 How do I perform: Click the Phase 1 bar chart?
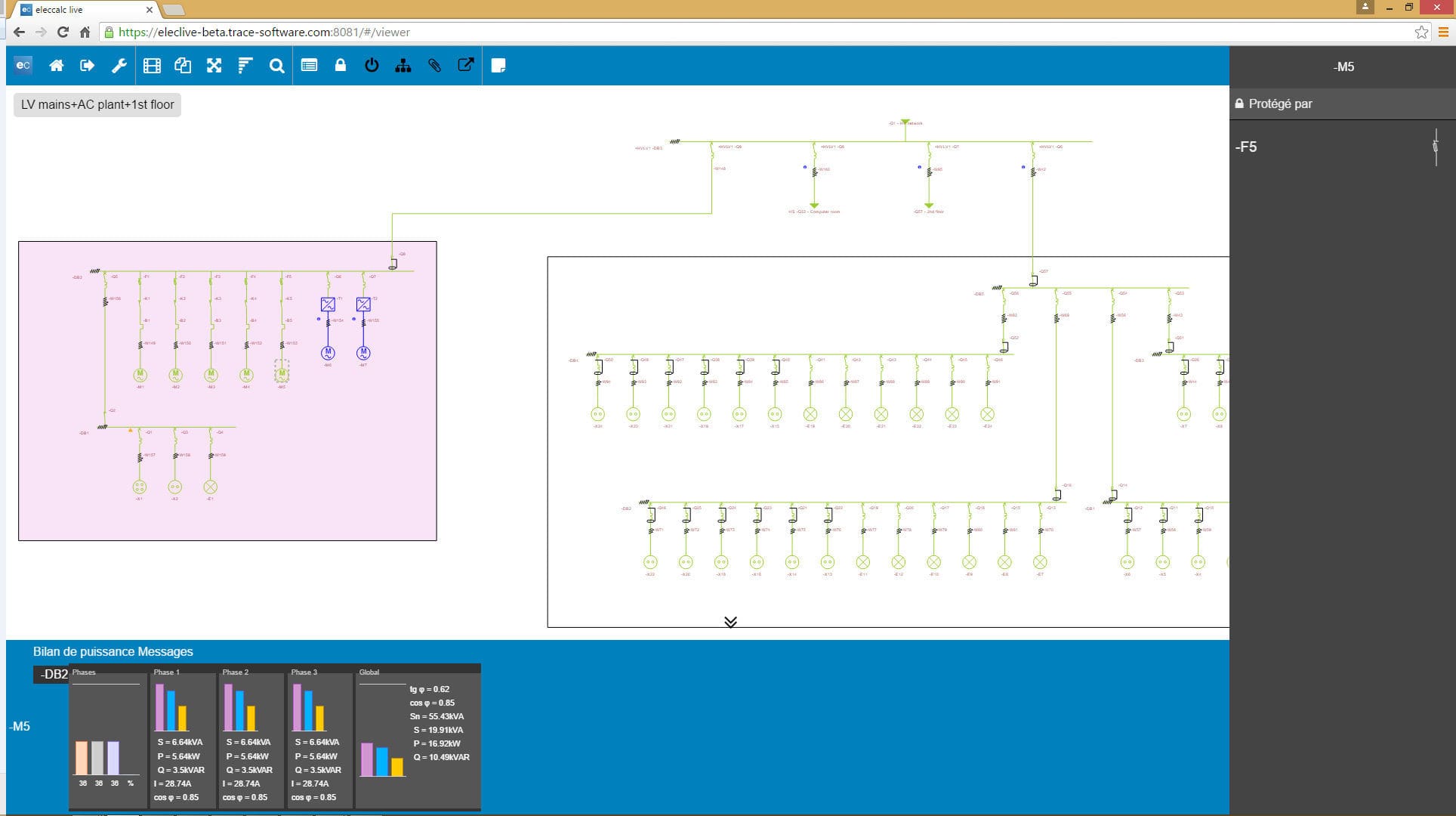(171, 707)
